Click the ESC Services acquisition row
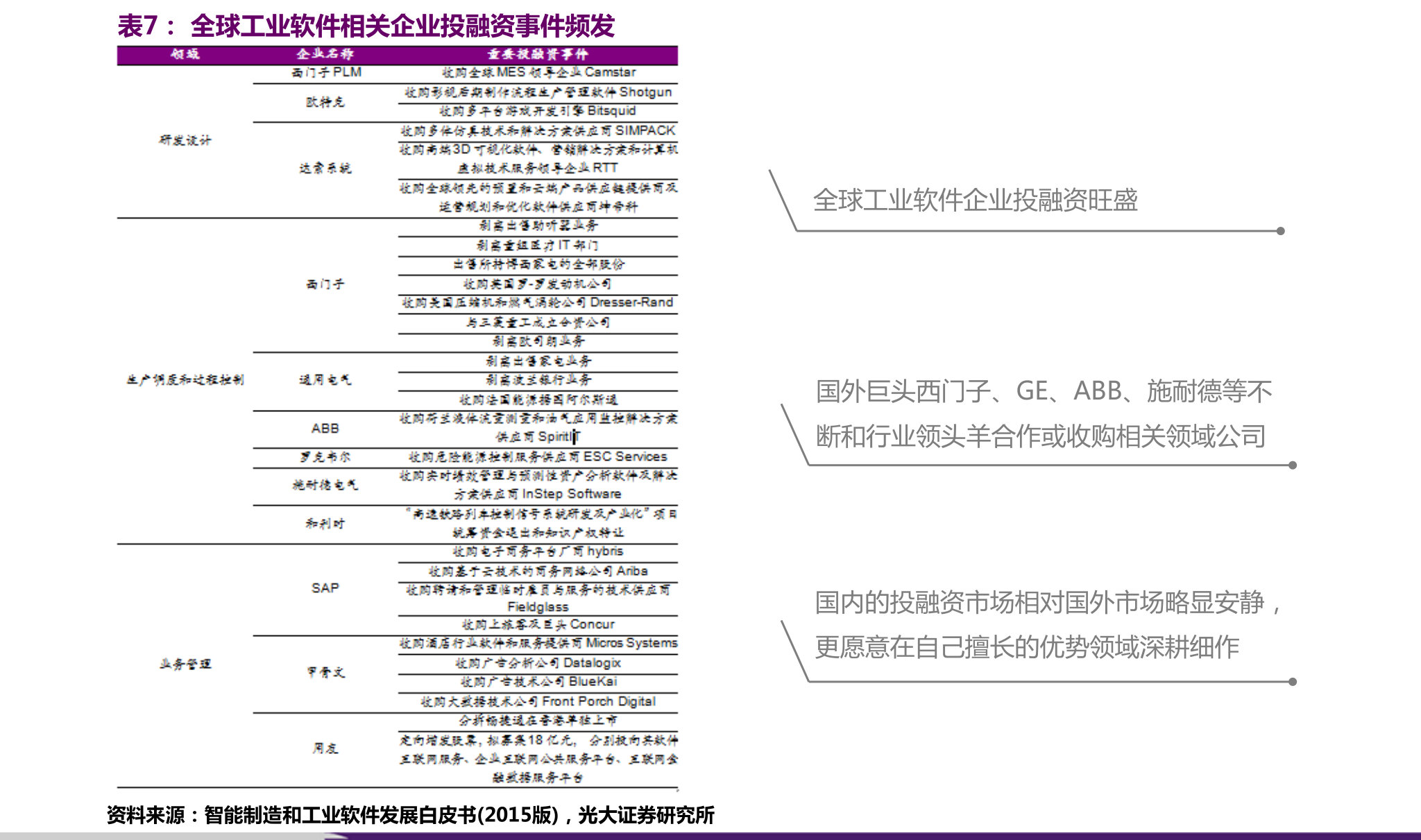The image size is (1421, 840). point(538,456)
